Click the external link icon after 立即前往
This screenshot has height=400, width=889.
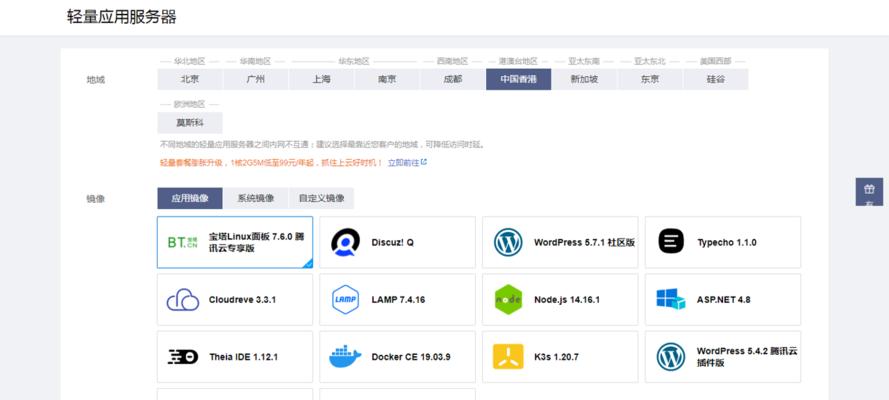click(424, 162)
